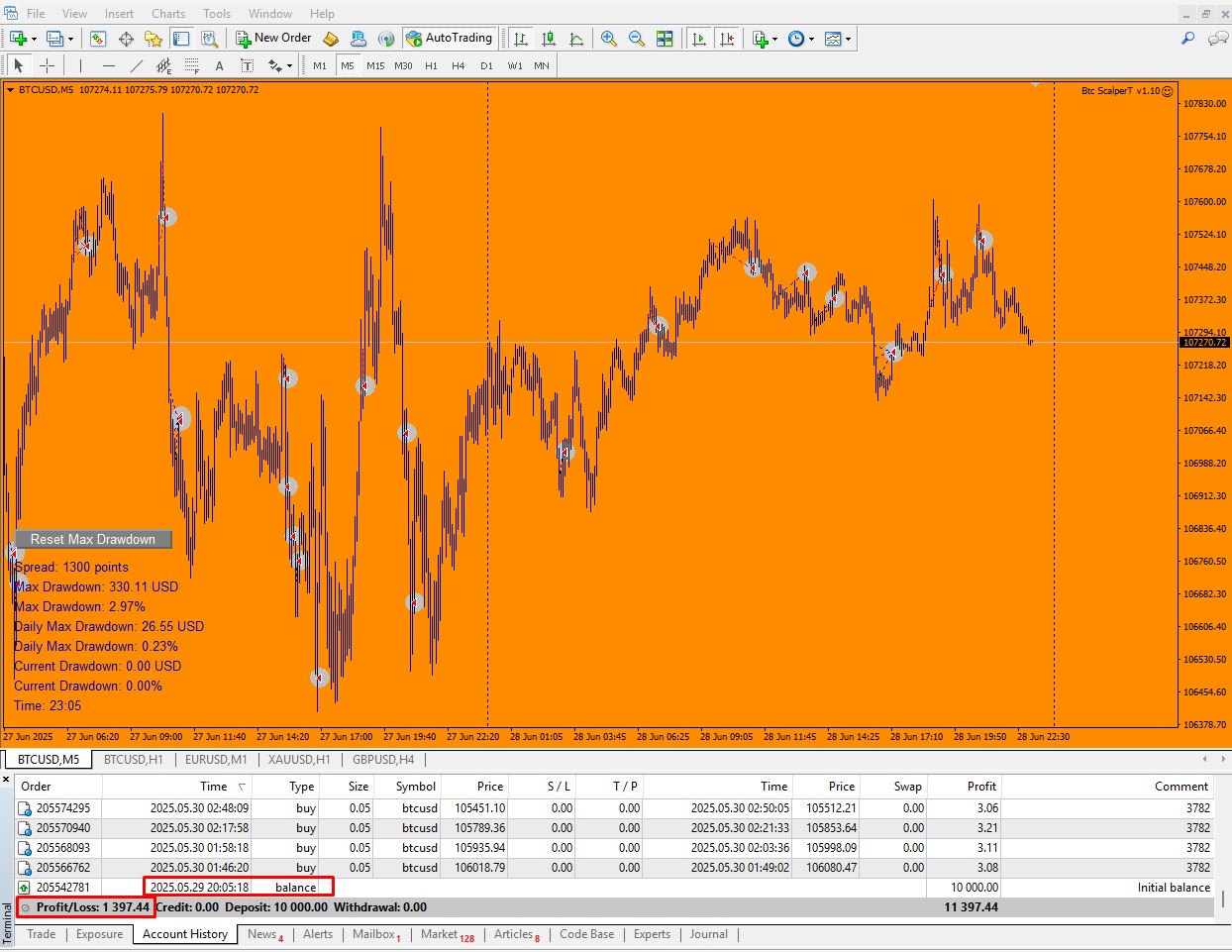Open the virtual hosting cloud icon
Screen dimensions: 1232x952
pos(359,39)
